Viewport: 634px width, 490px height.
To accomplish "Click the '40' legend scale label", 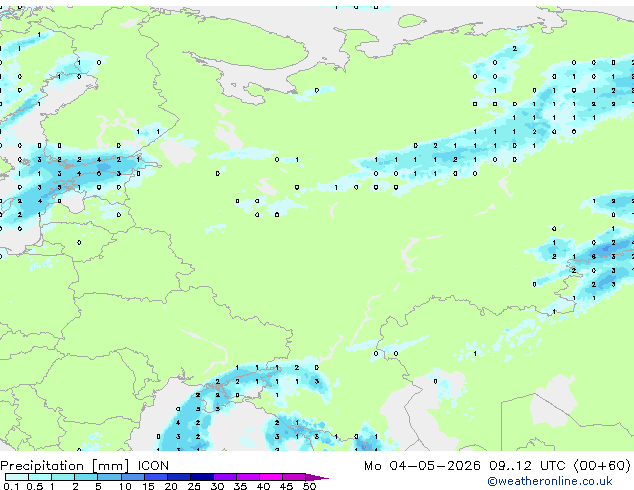I will pyautogui.click(x=263, y=486).
